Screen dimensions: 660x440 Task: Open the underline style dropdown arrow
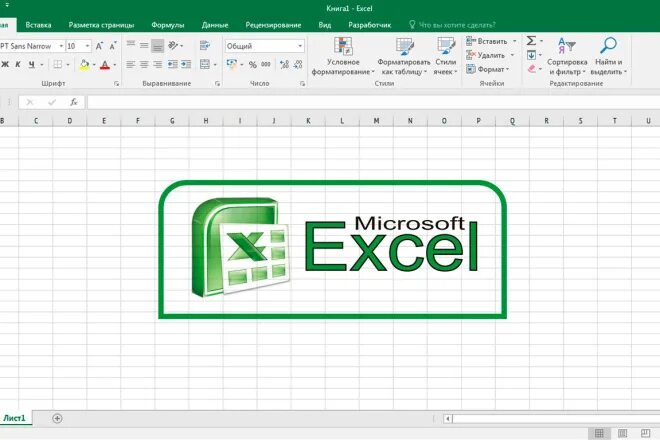42,64
